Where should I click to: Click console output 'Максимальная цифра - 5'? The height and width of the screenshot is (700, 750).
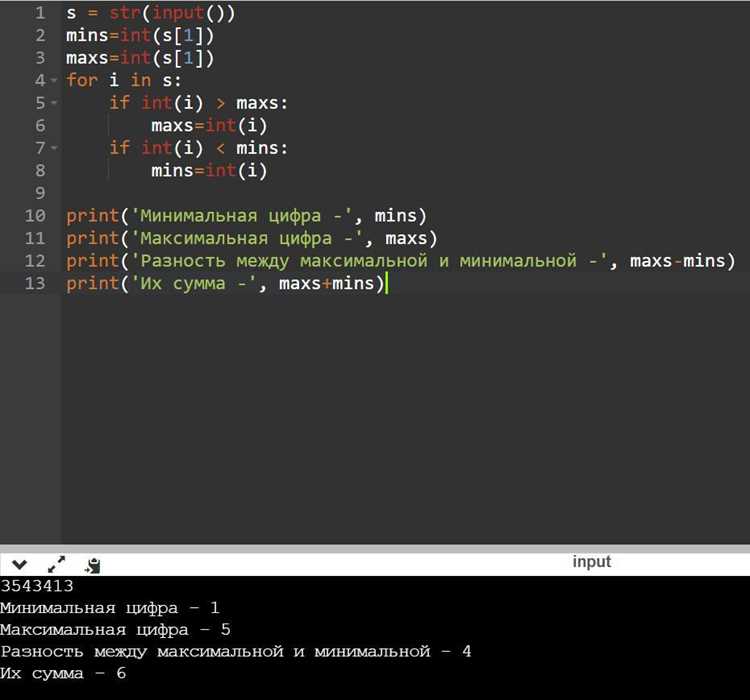point(115,630)
